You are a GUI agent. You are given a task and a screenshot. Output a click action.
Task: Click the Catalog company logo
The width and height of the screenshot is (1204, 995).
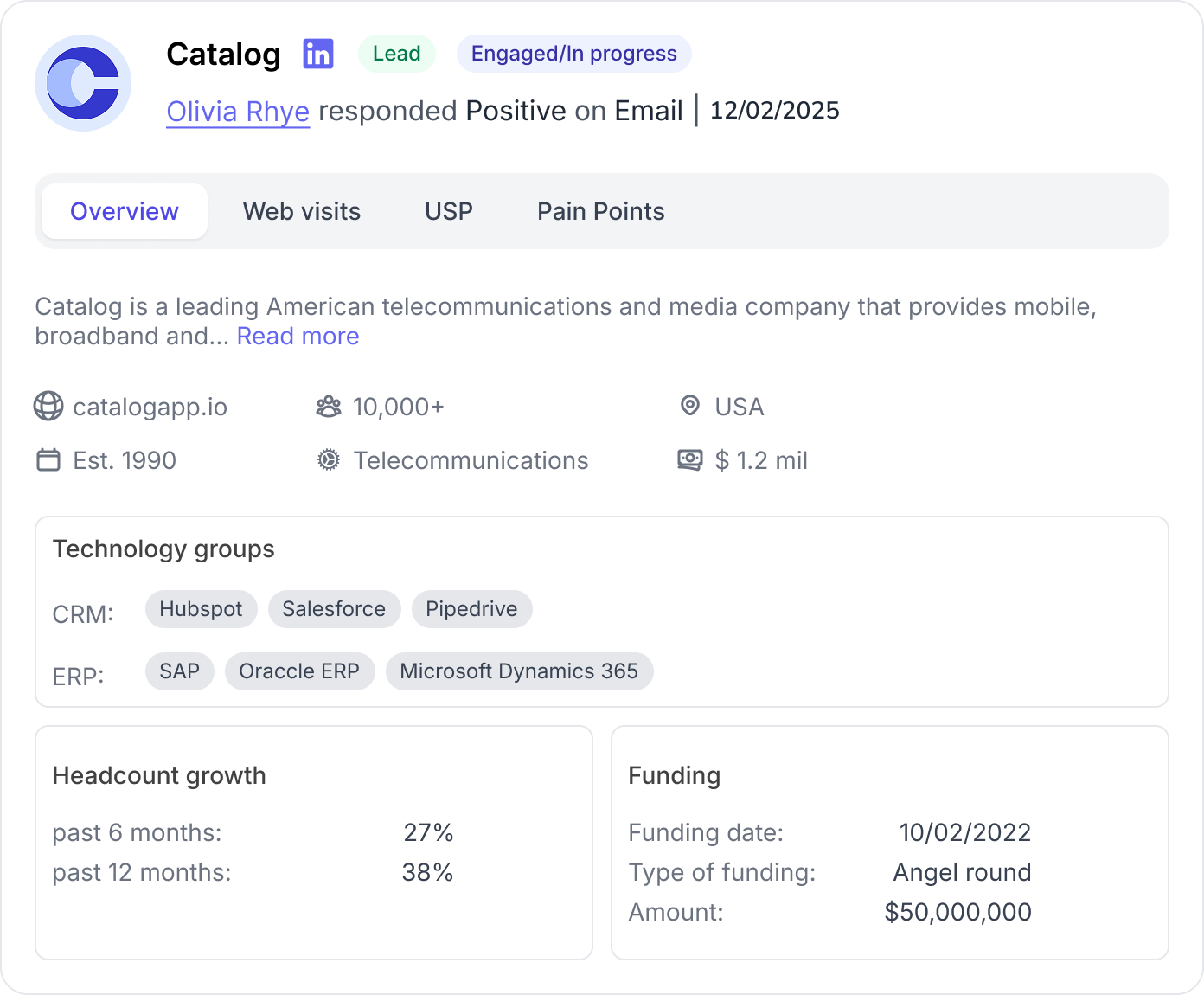83,83
